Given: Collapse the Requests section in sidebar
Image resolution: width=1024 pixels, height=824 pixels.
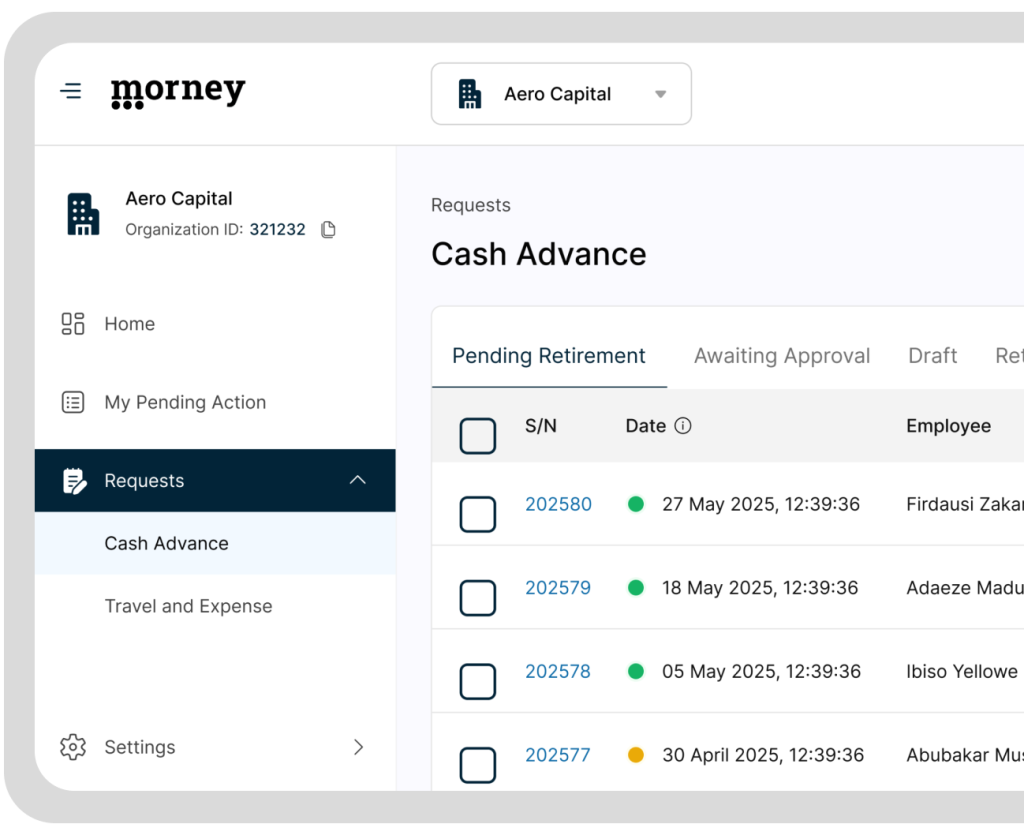Looking at the screenshot, I should (358, 480).
